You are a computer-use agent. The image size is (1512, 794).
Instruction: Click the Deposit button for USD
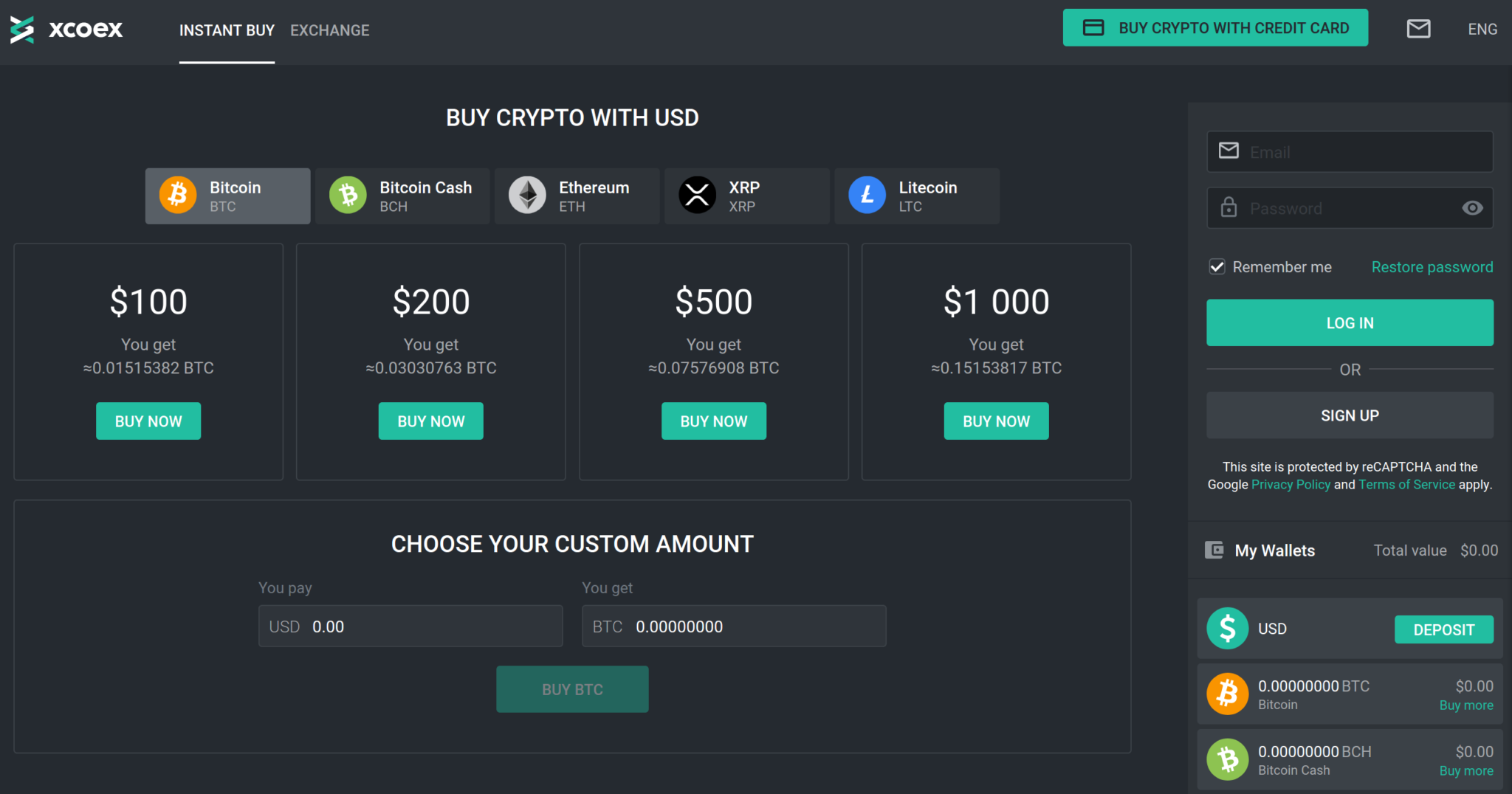click(1443, 629)
